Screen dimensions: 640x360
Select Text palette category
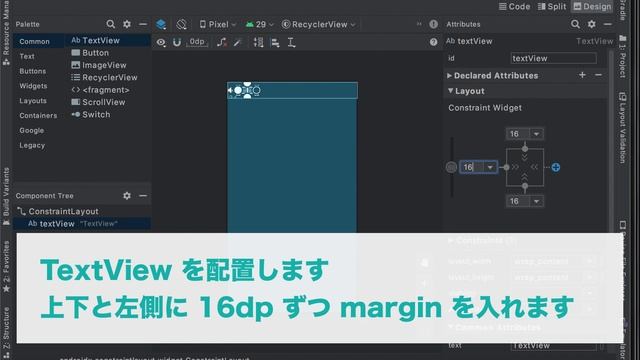pyautogui.click(x=27, y=56)
